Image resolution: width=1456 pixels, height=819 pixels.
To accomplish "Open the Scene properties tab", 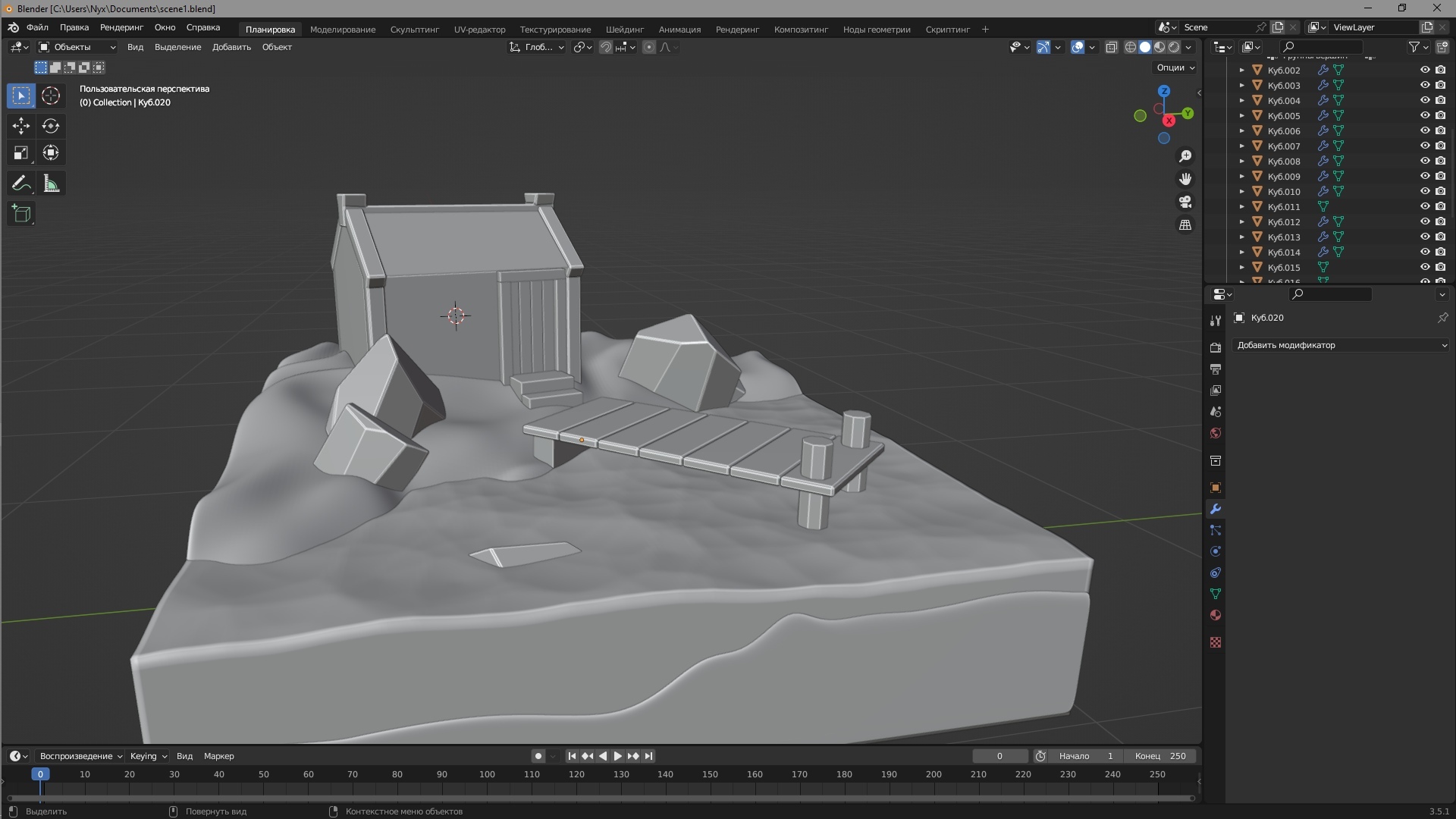I will [1216, 412].
